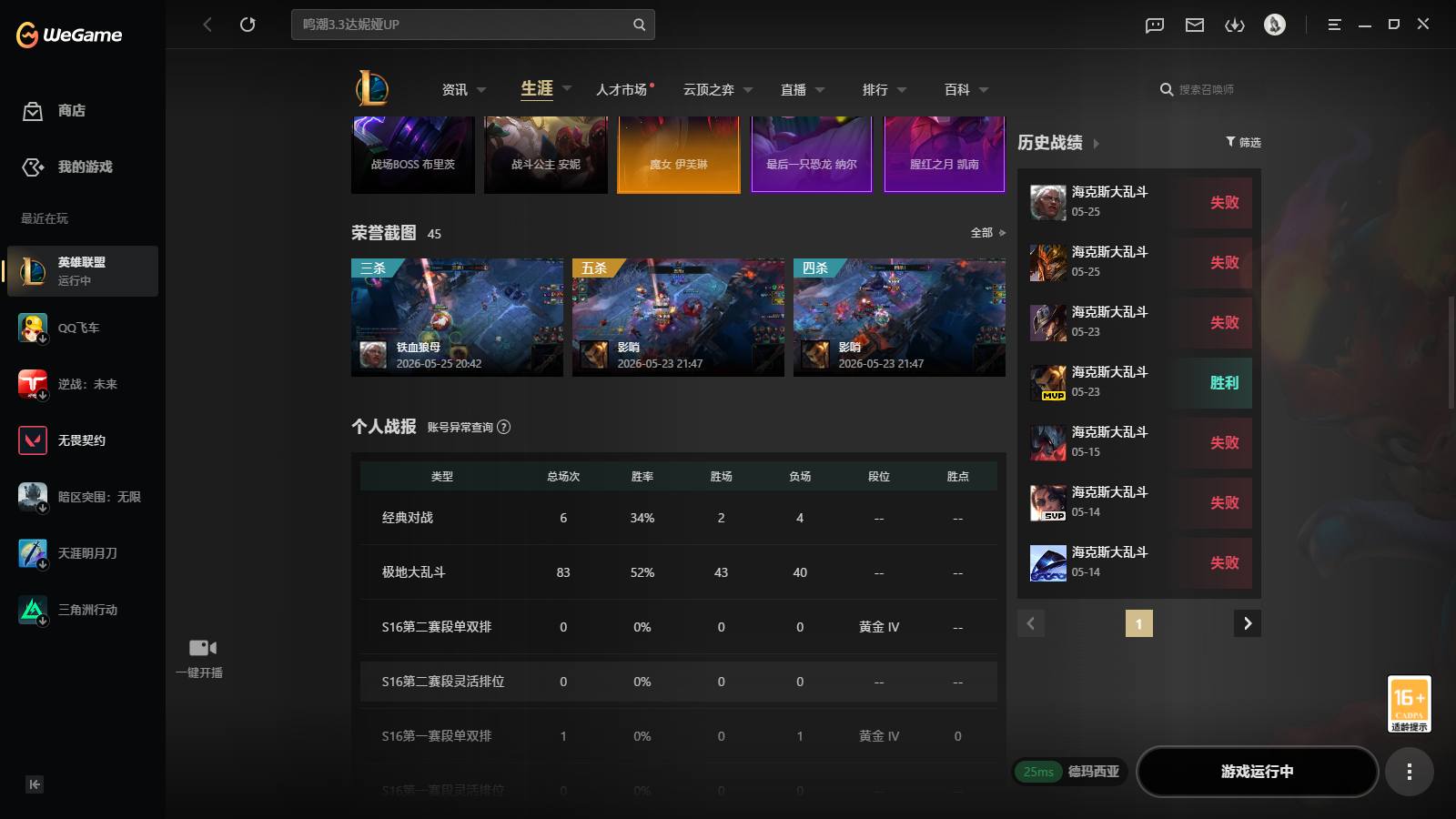The image size is (1456, 819).
Task: Select the S16第二赛段单双排 row
Action: pyautogui.click(x=679, y=627)
